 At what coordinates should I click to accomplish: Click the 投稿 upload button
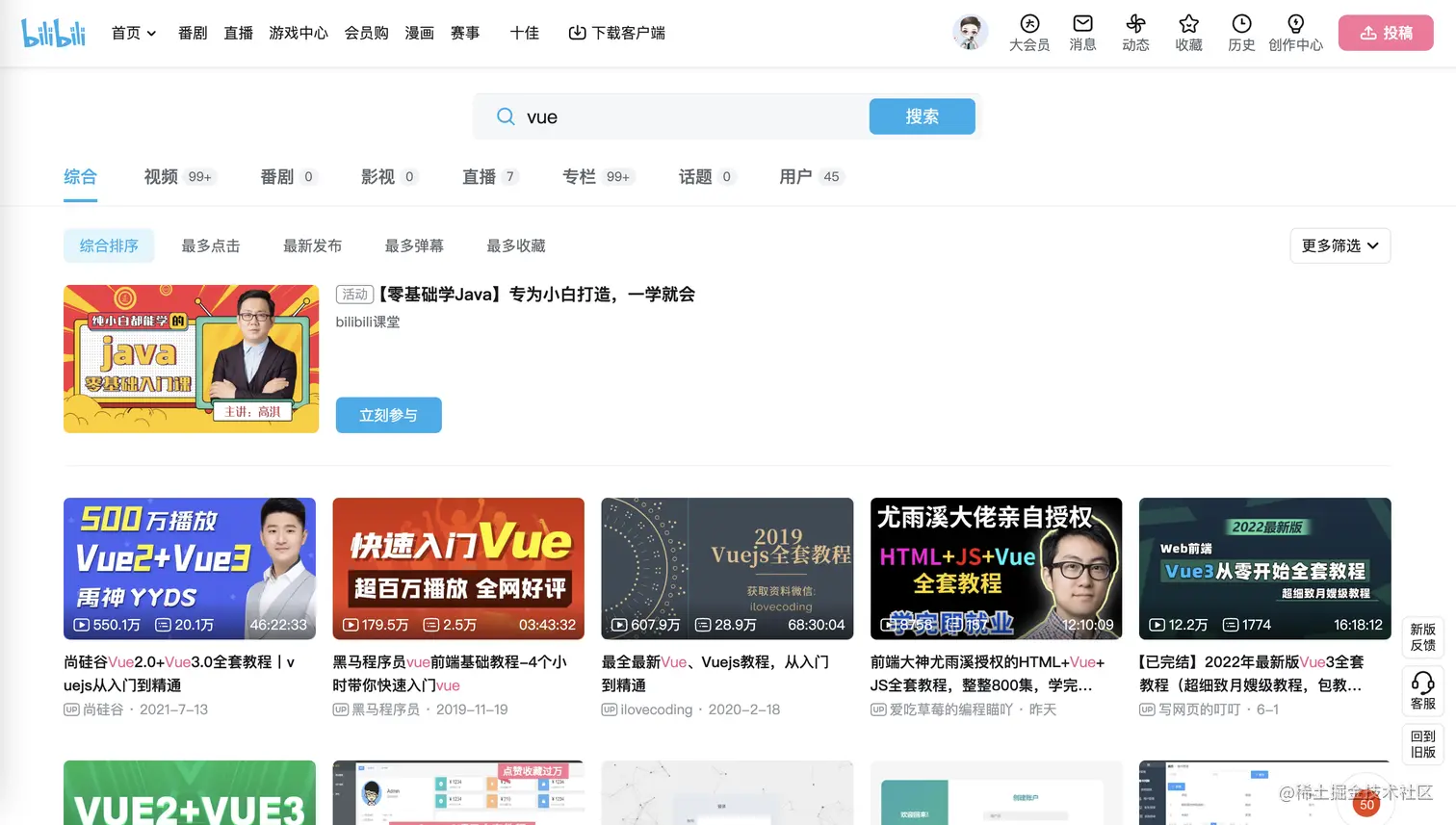1386,33
